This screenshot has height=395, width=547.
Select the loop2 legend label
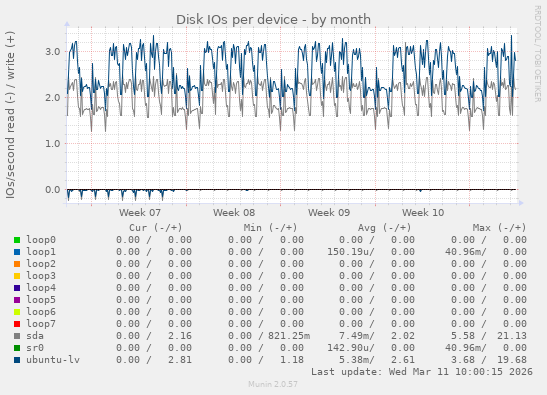tap(41, 264)
